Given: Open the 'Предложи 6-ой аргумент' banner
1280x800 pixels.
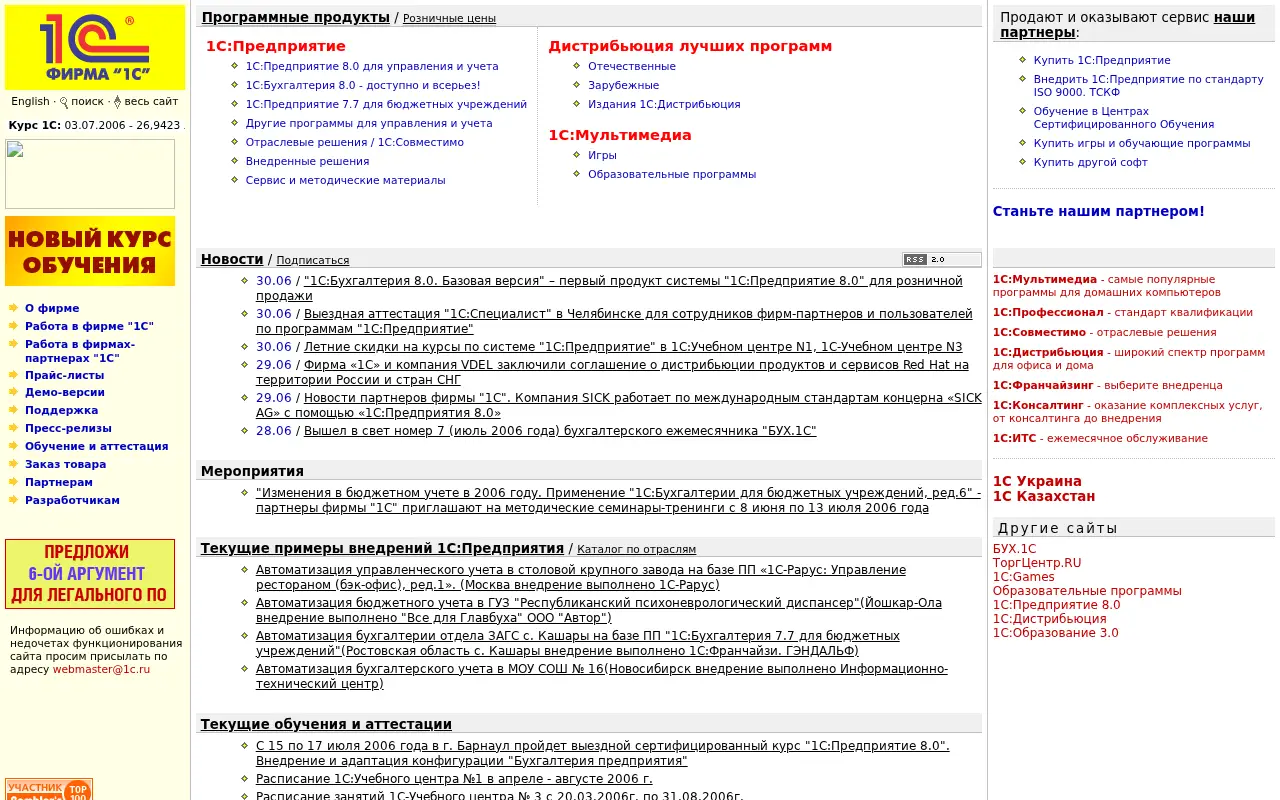Looking at the screenshot, I should [90, 574].
